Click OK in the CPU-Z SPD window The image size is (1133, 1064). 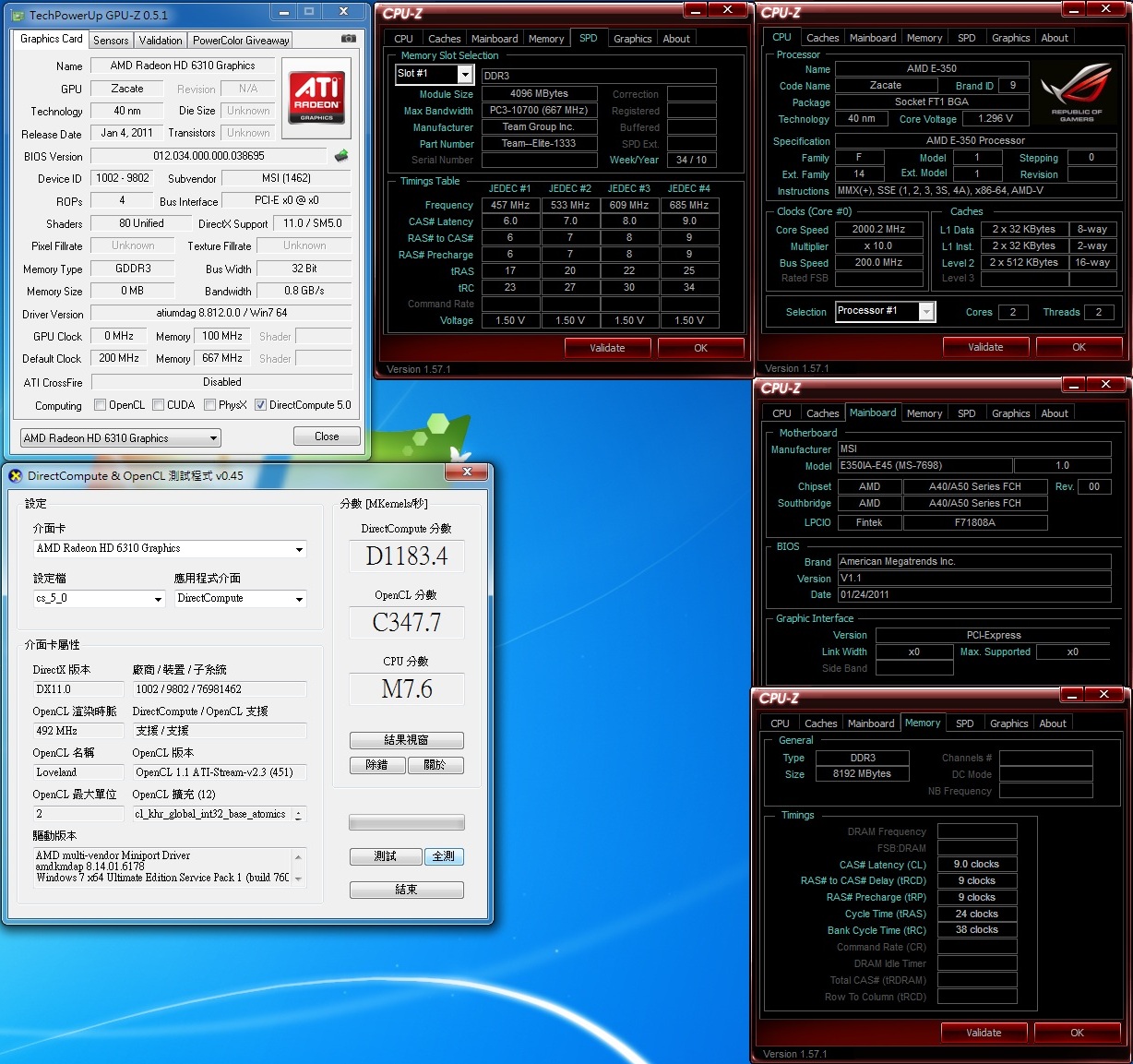[700, 348]
